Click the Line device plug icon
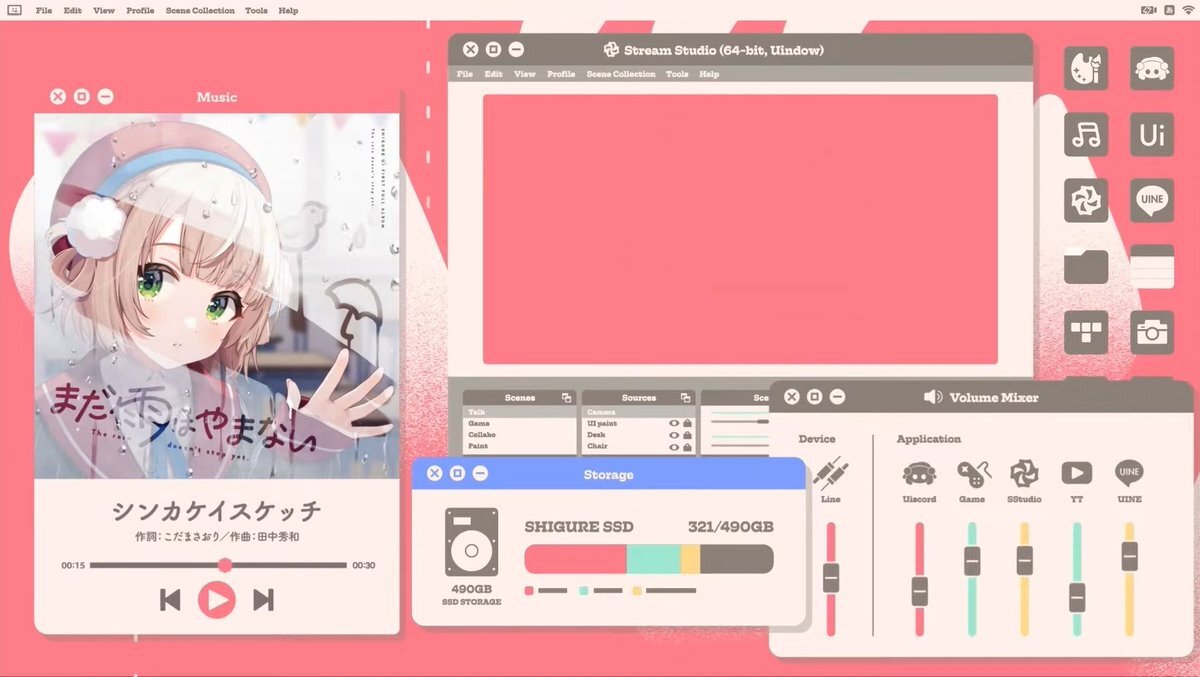1200x677 pixels. 830,473
